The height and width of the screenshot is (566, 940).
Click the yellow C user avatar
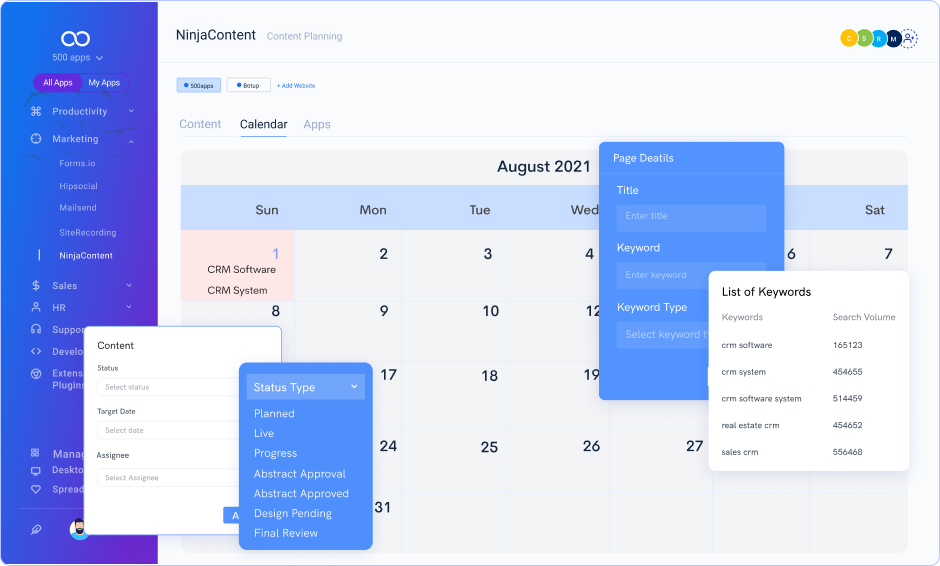click(x=849, y=38)
